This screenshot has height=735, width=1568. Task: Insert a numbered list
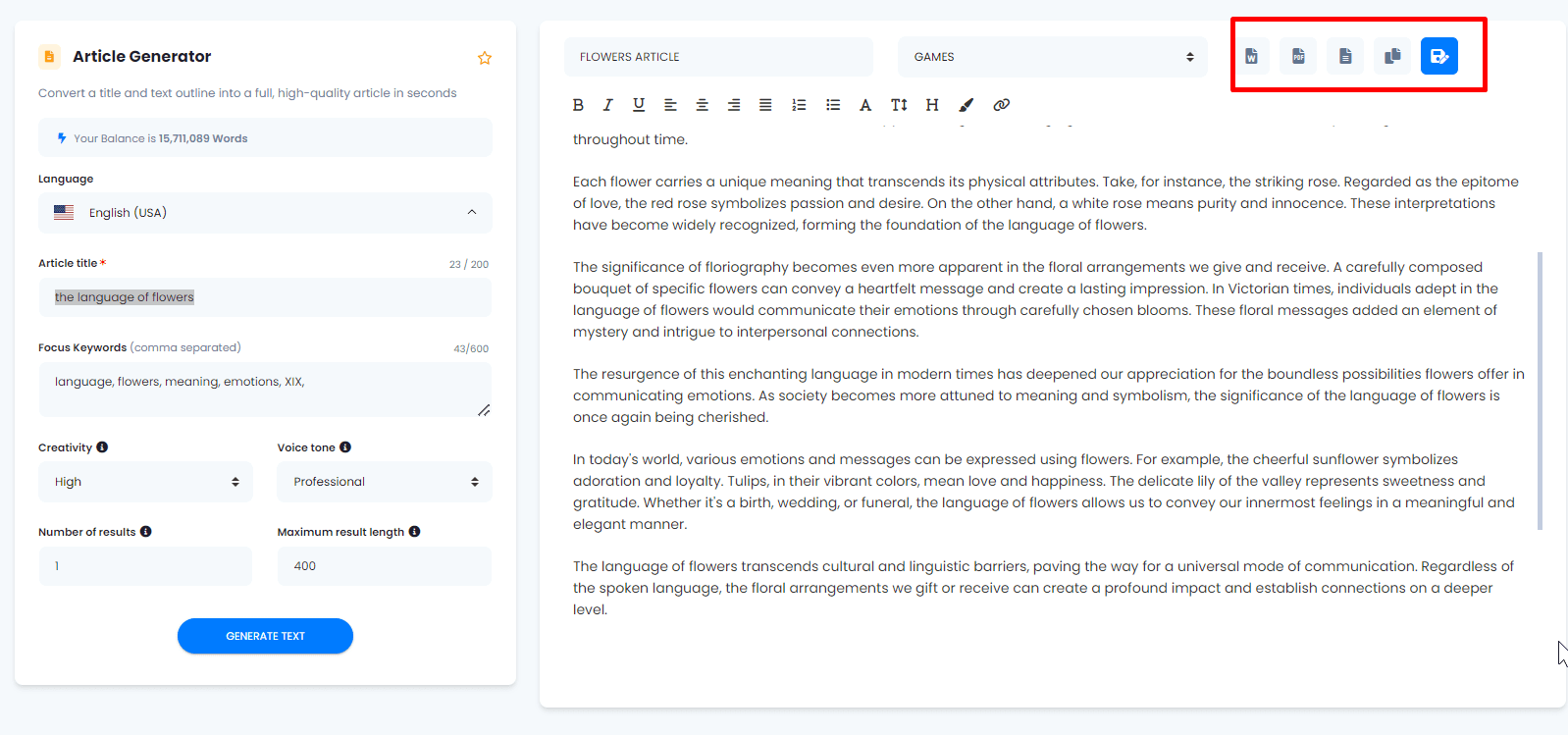click(799, 105)
